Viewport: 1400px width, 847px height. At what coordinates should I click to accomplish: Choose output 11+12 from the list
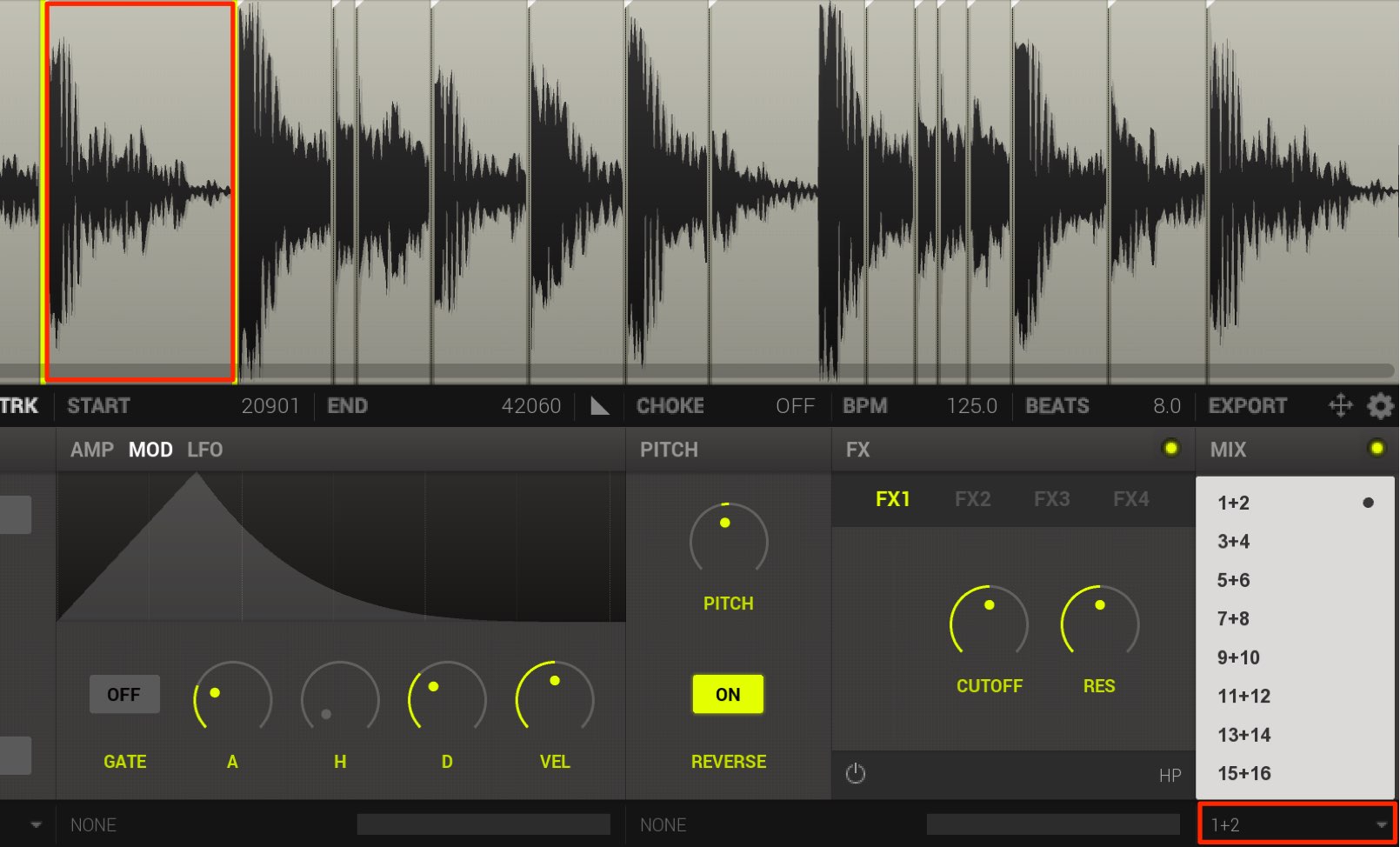click(x=1296, y=696)
